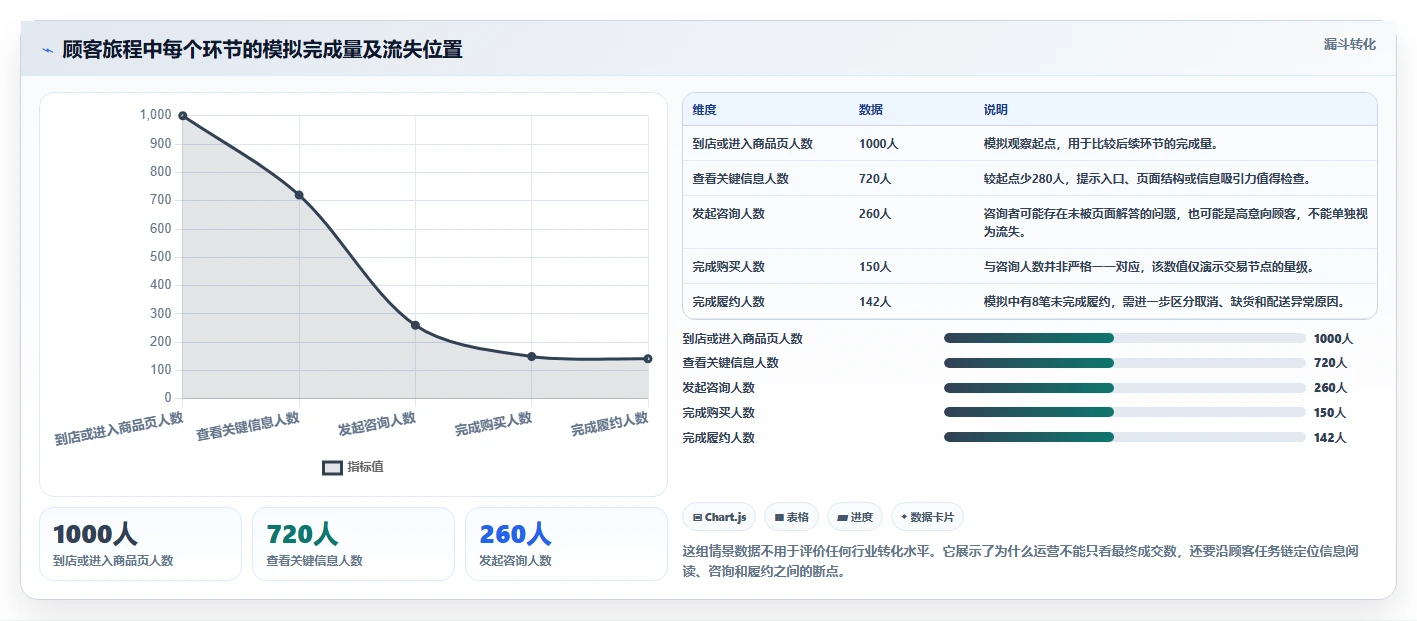Click the y-axis label 500

tap(160, 257)
